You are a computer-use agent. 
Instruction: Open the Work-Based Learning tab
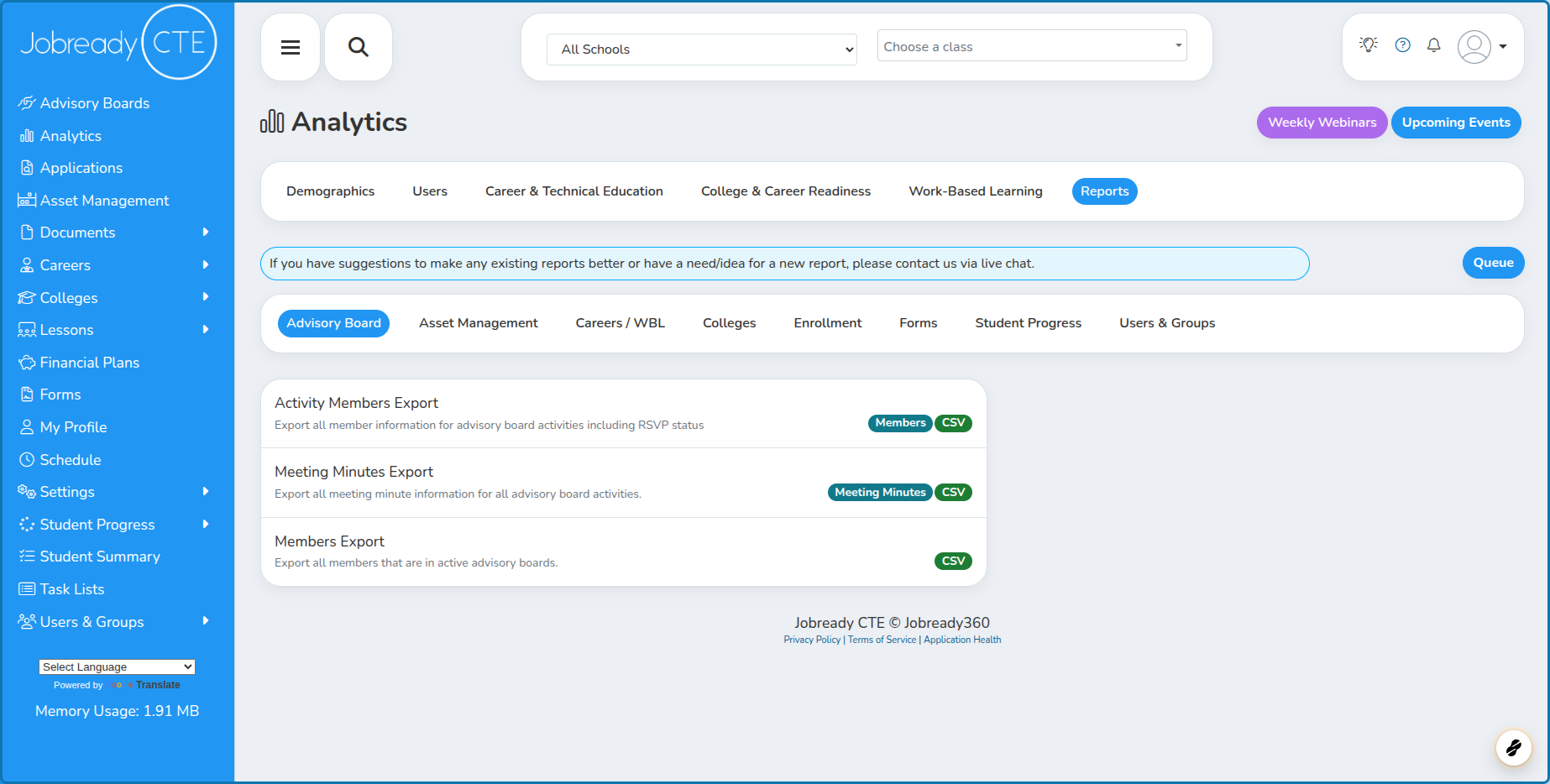coord(976,191)
